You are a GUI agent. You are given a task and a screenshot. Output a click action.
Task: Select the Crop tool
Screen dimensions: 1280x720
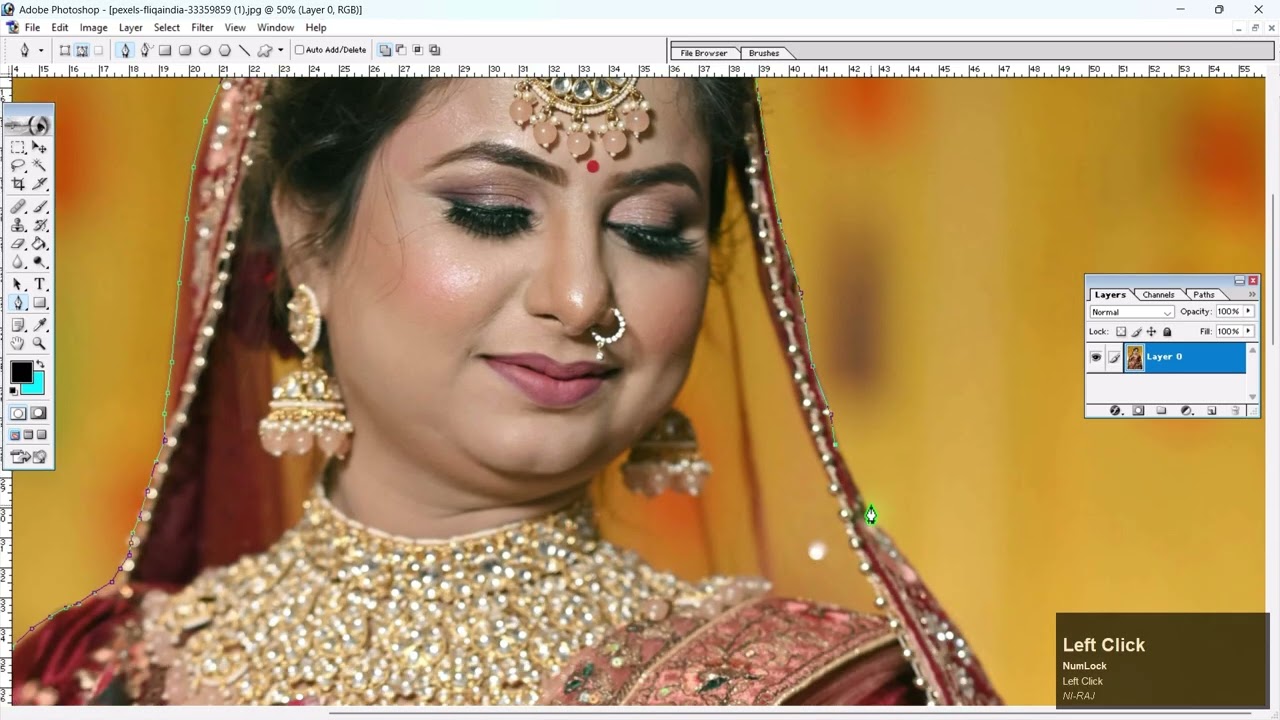point(18,185)
